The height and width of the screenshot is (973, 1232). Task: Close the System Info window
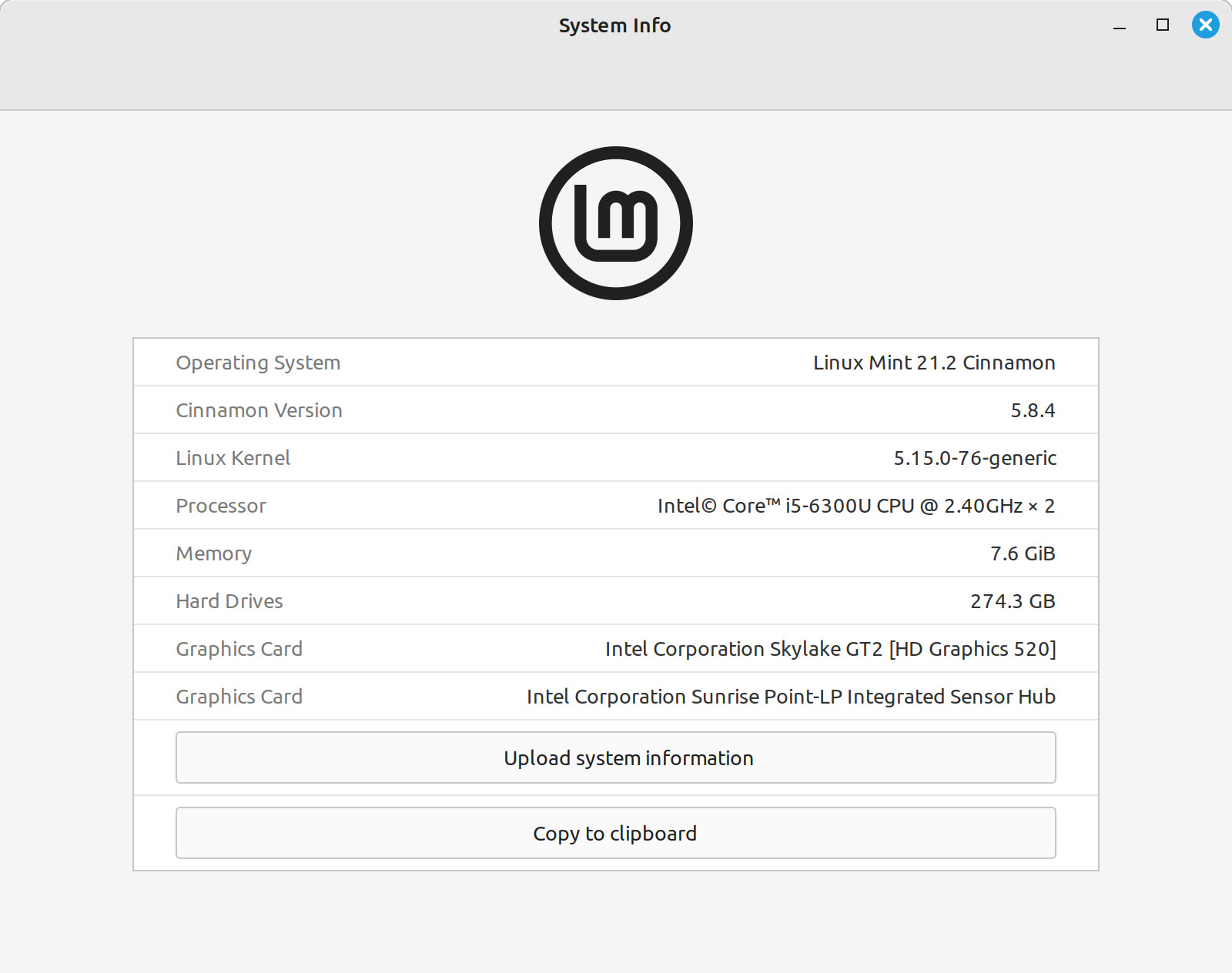1205,25
